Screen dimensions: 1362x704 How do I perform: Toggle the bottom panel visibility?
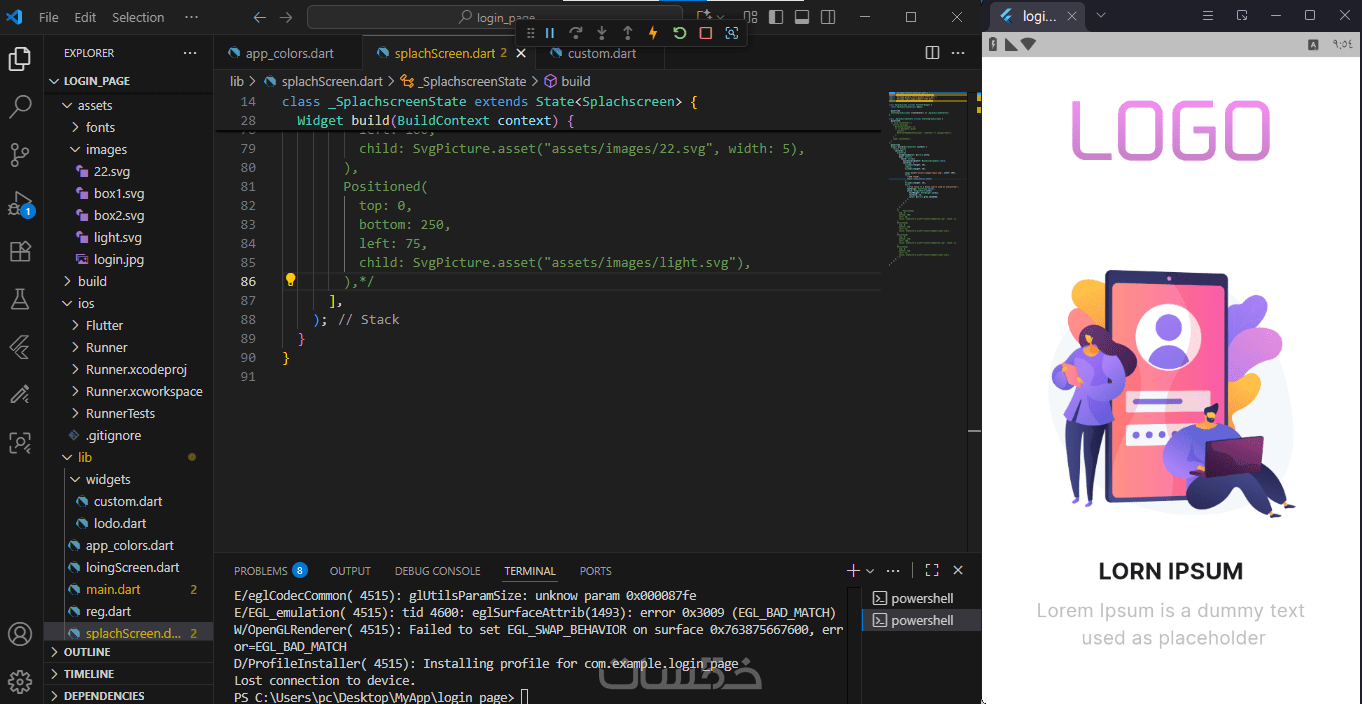coord(802,17)
